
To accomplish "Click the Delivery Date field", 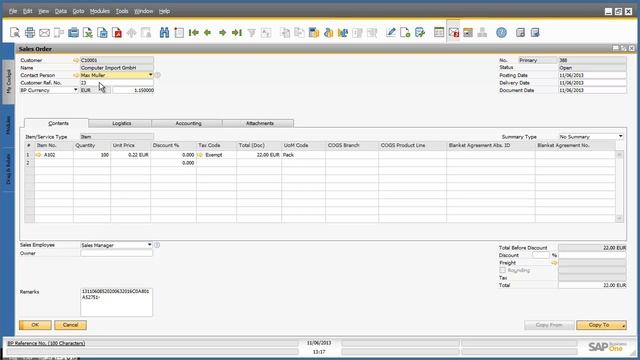I will point(592,83).
